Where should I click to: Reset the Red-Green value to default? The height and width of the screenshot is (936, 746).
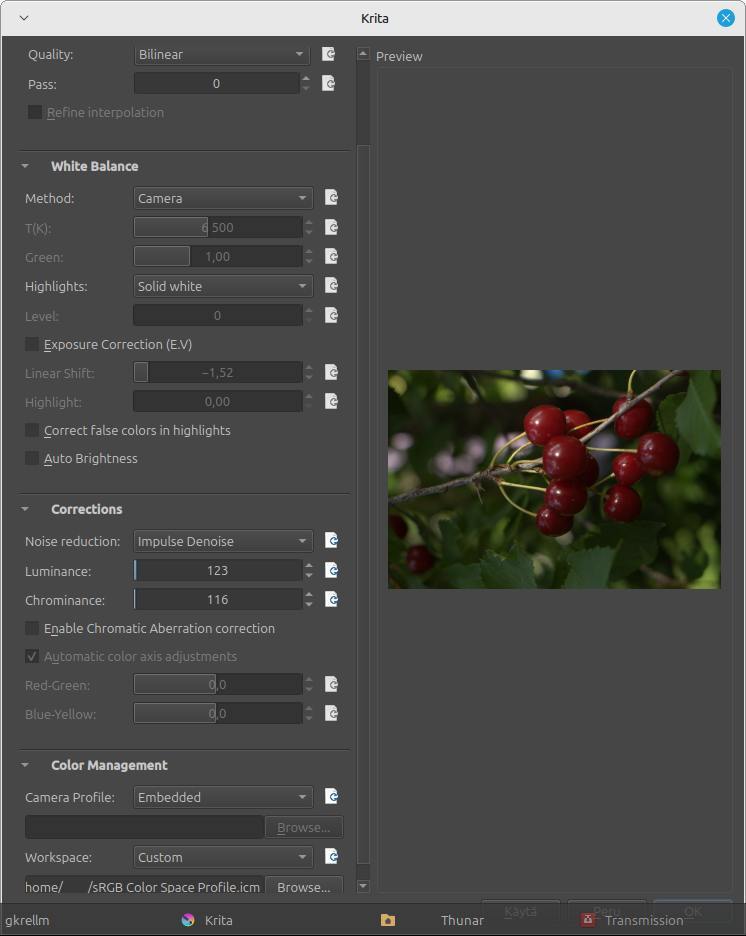(x=332, y=684)
